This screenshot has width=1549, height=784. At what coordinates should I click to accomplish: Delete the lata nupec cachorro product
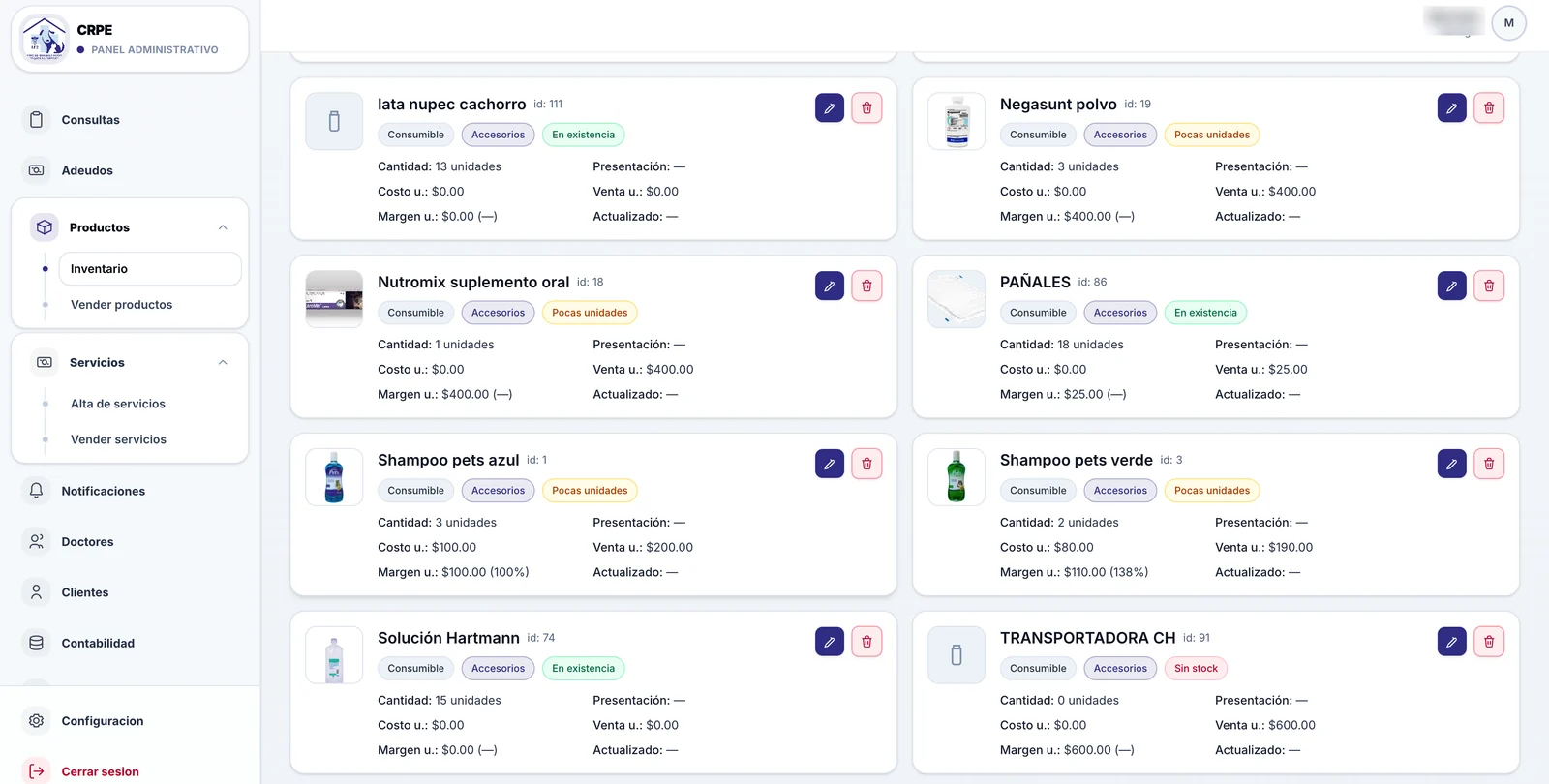coord(866,108)
